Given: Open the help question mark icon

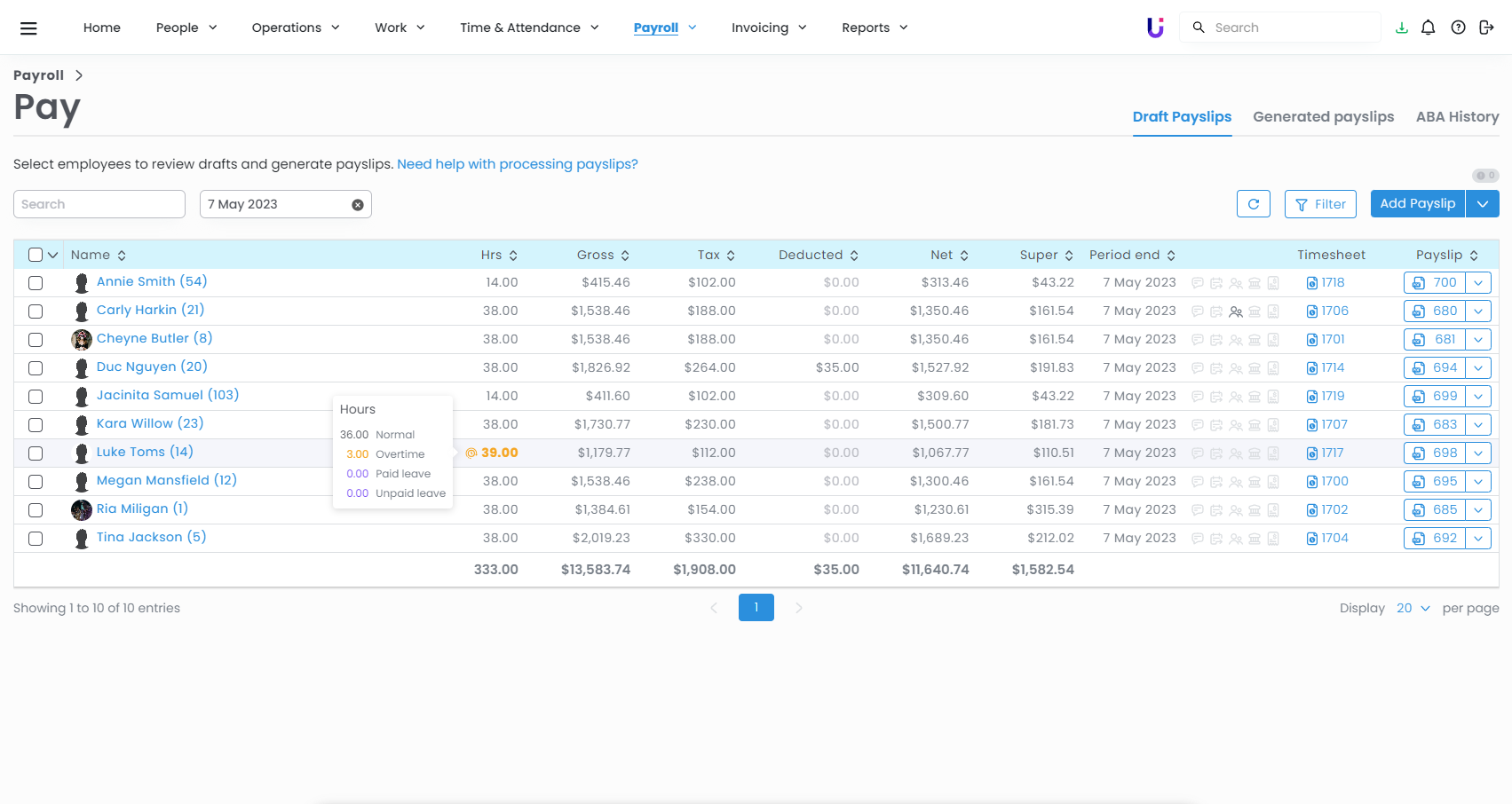Looking at the screenshot, I should 1458,28.
